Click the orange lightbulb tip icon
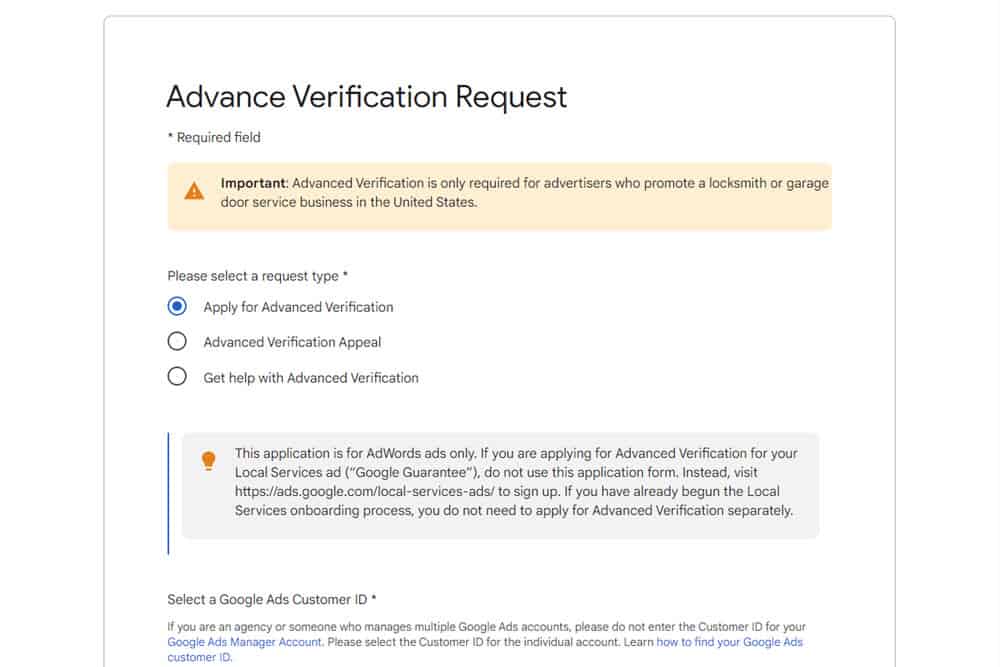The width and height of the screenshot is (1000, 667). 209,460
